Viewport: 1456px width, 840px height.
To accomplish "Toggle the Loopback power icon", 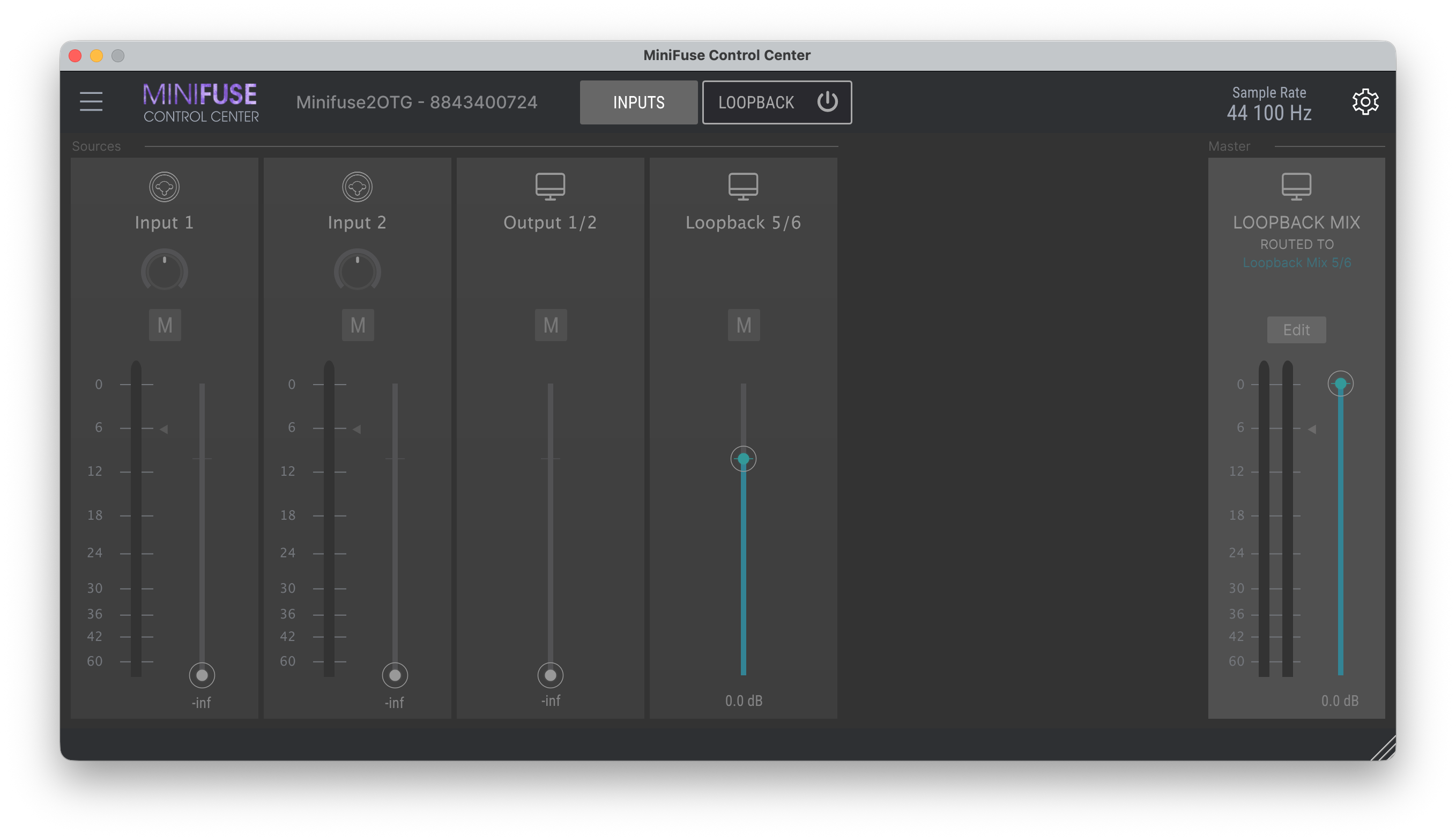I will (x=827, y=102).
